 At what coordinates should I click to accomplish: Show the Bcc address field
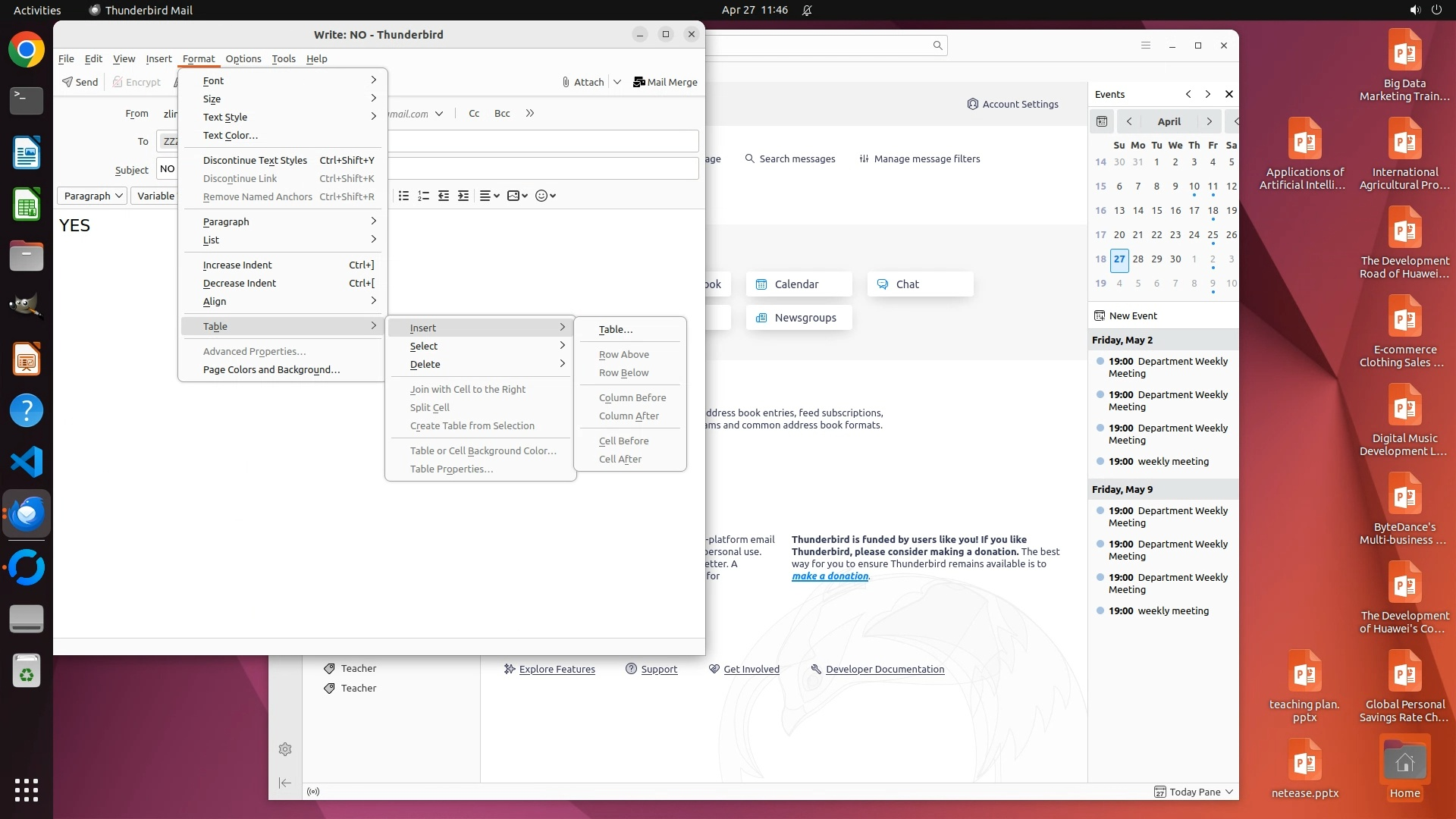pyautogui.click(x=502, y=113)
